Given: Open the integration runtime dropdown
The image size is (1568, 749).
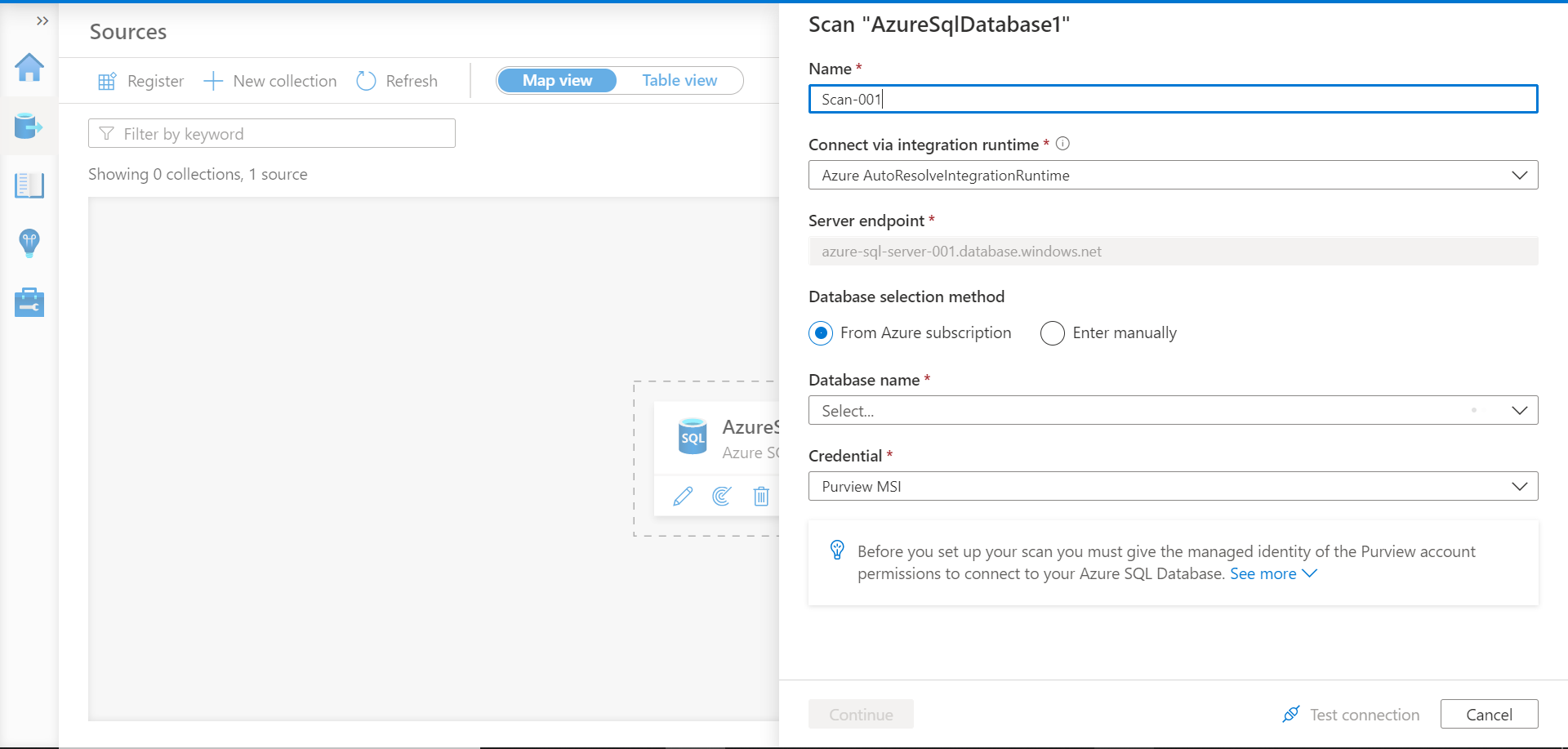Looking at the screenshot, I should coord(1173,176).
